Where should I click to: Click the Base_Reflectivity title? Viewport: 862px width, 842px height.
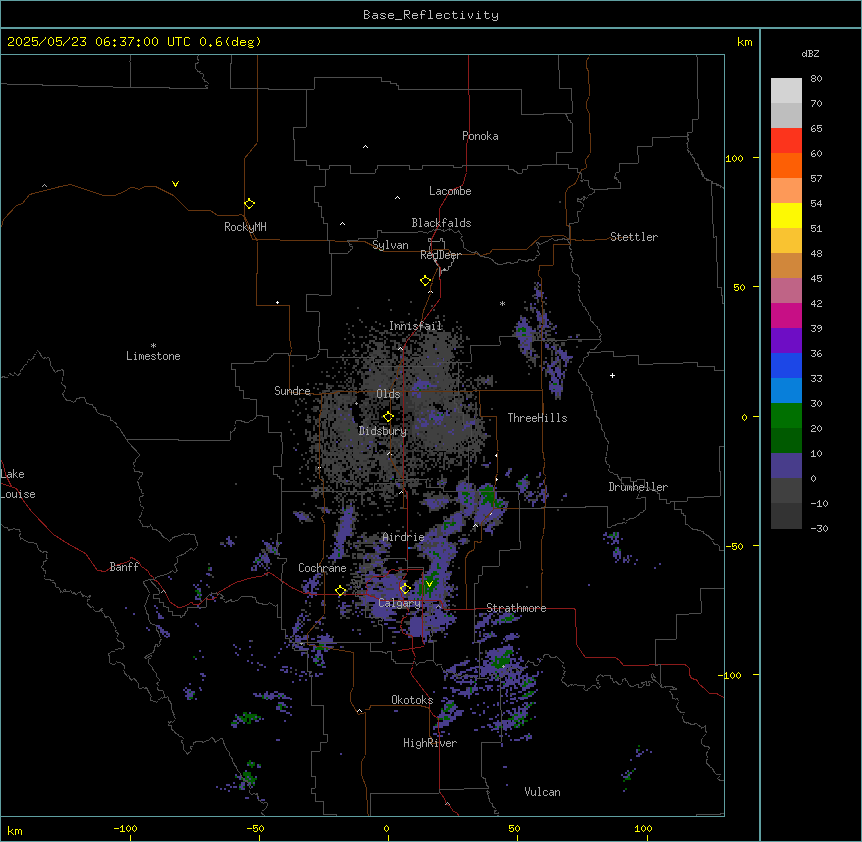(431, 15)
